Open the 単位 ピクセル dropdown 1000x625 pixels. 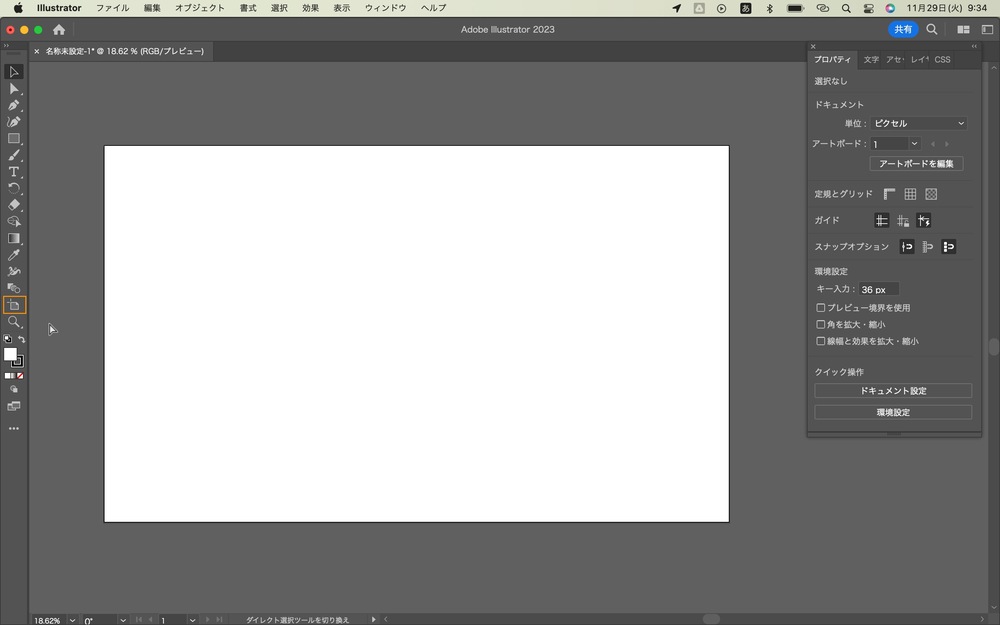918,123
